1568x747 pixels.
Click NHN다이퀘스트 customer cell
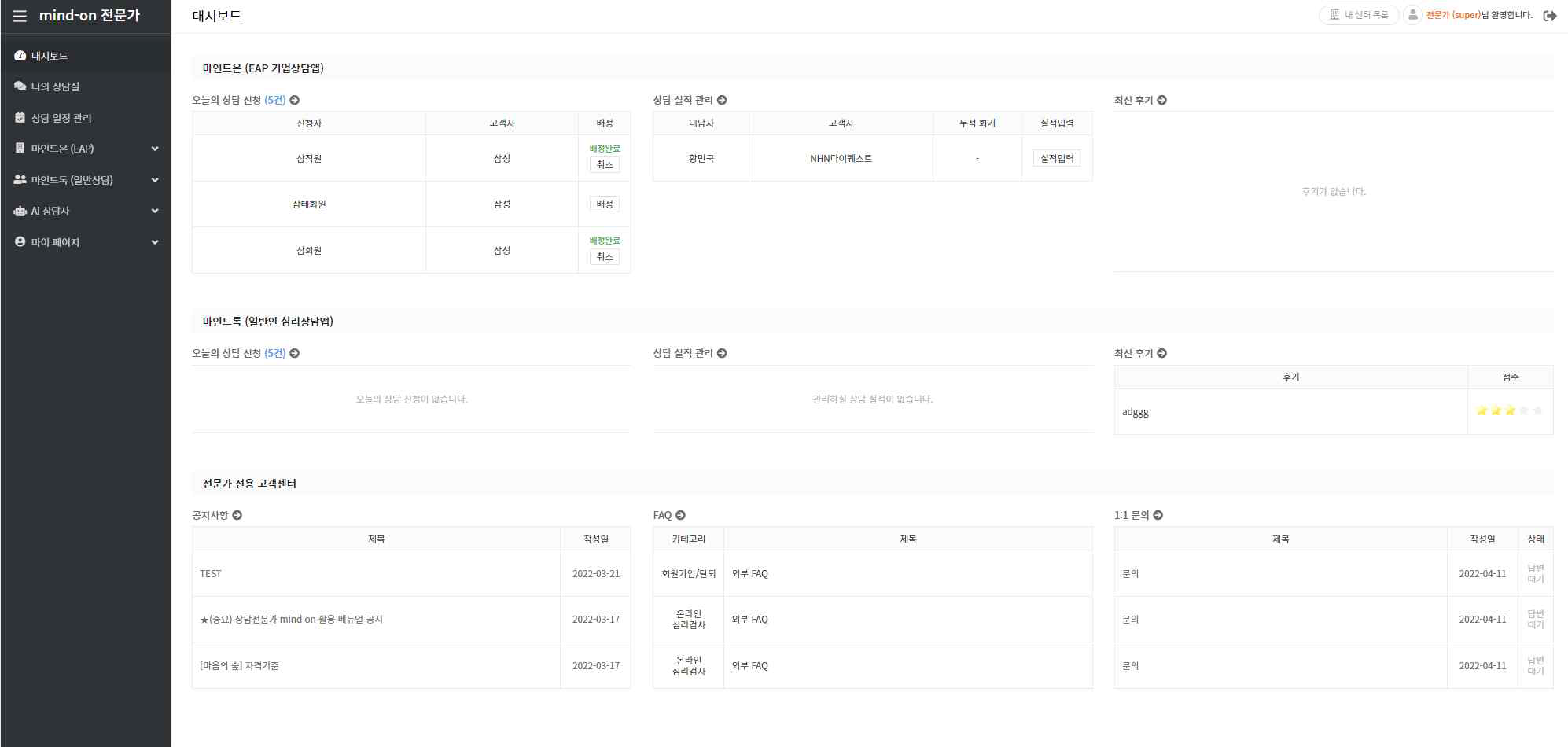(841, 159)
